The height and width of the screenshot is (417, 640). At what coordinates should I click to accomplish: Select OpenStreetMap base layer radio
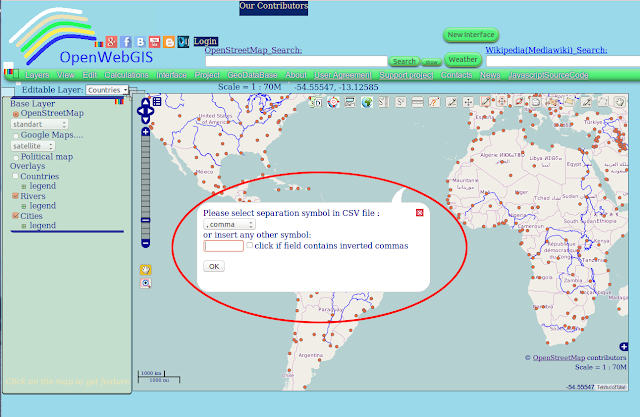point(16,114)
